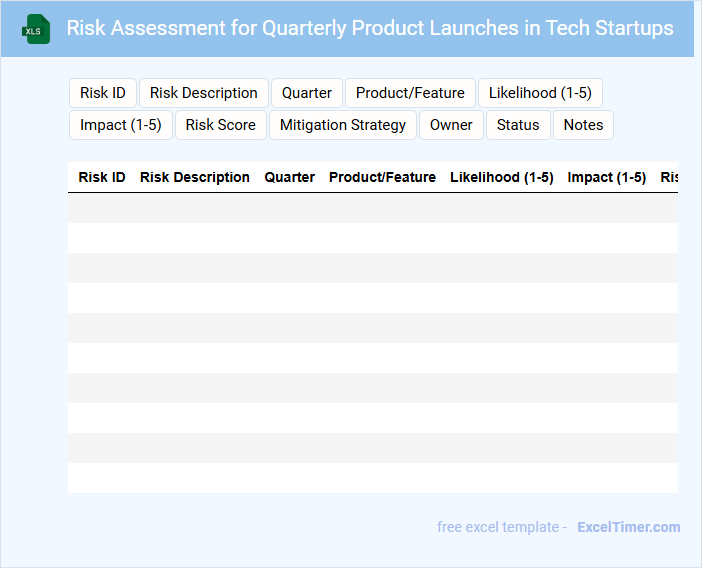
Task: Click the Risk Description column header
Action: [195, 177]
